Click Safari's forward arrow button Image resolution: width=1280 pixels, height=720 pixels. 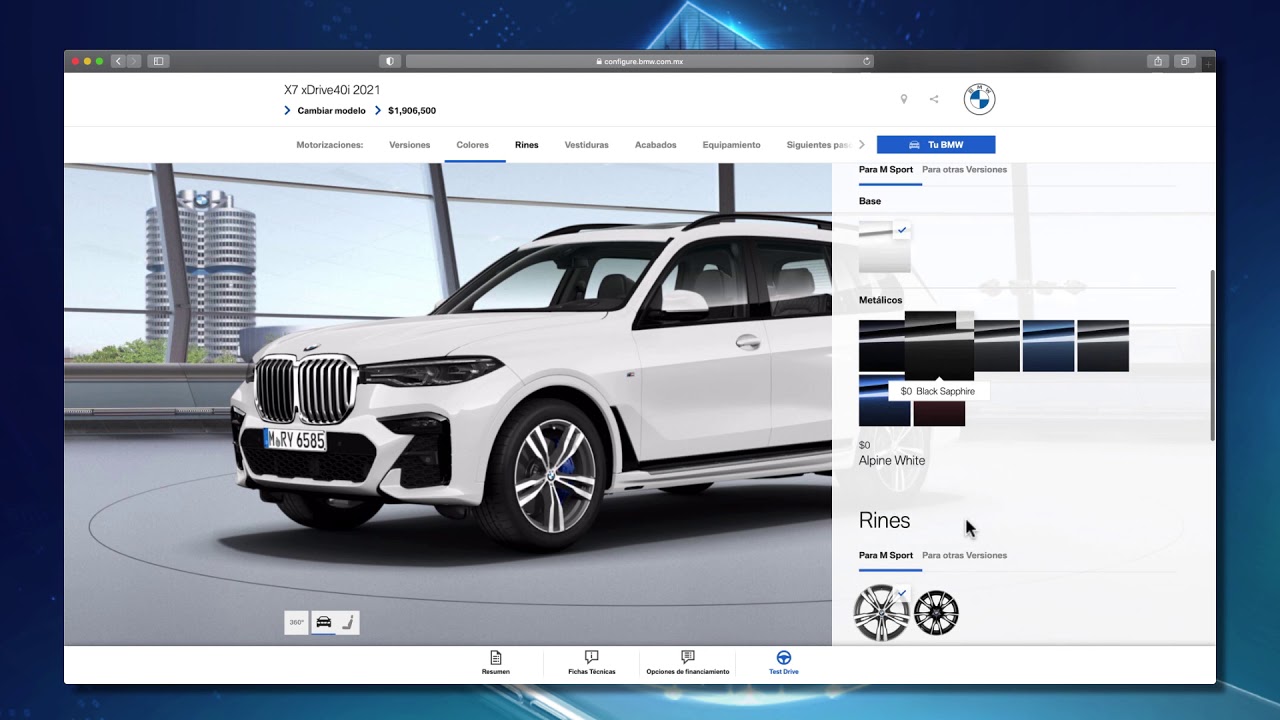tap(134, 61)
